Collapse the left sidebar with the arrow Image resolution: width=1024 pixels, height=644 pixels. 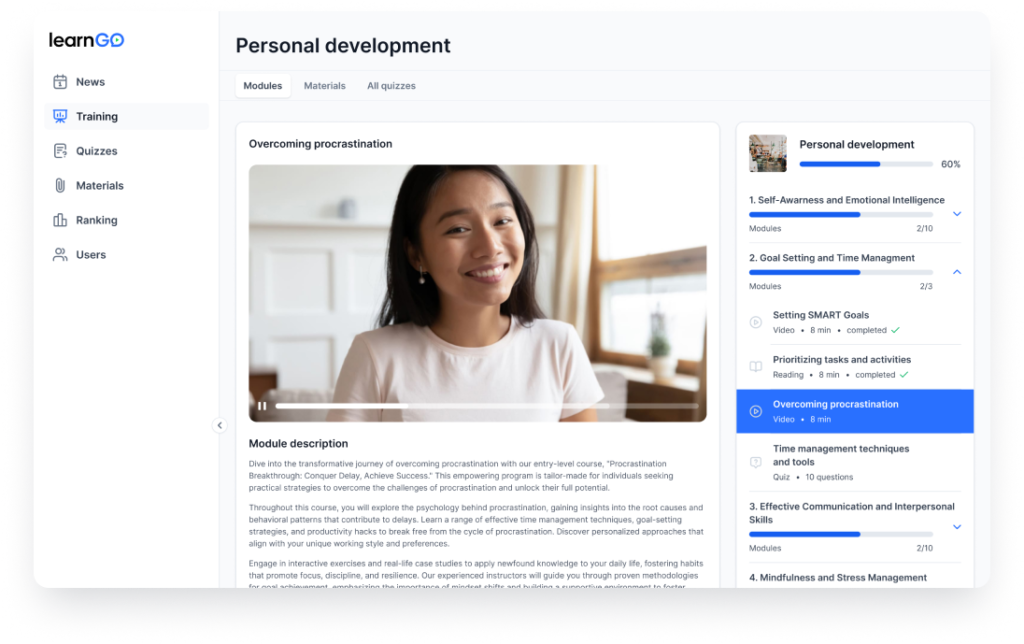(220, 425)
